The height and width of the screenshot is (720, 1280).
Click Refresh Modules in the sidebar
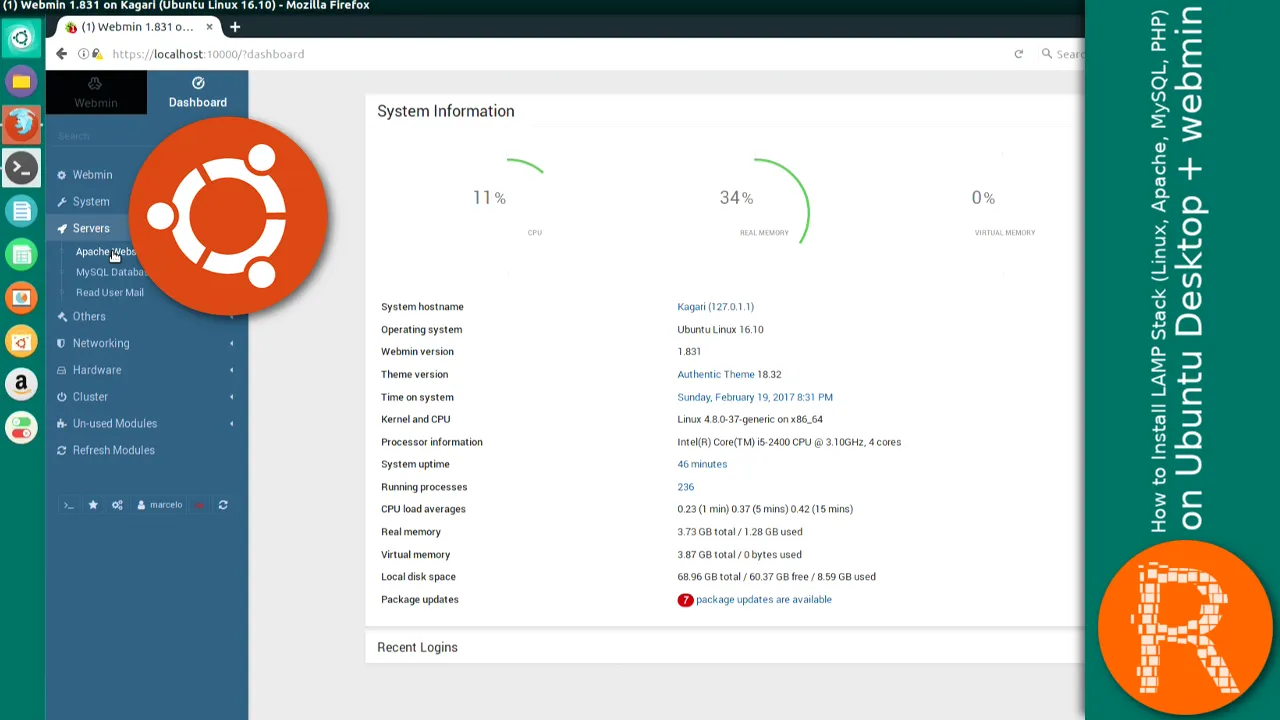[113, 451]
